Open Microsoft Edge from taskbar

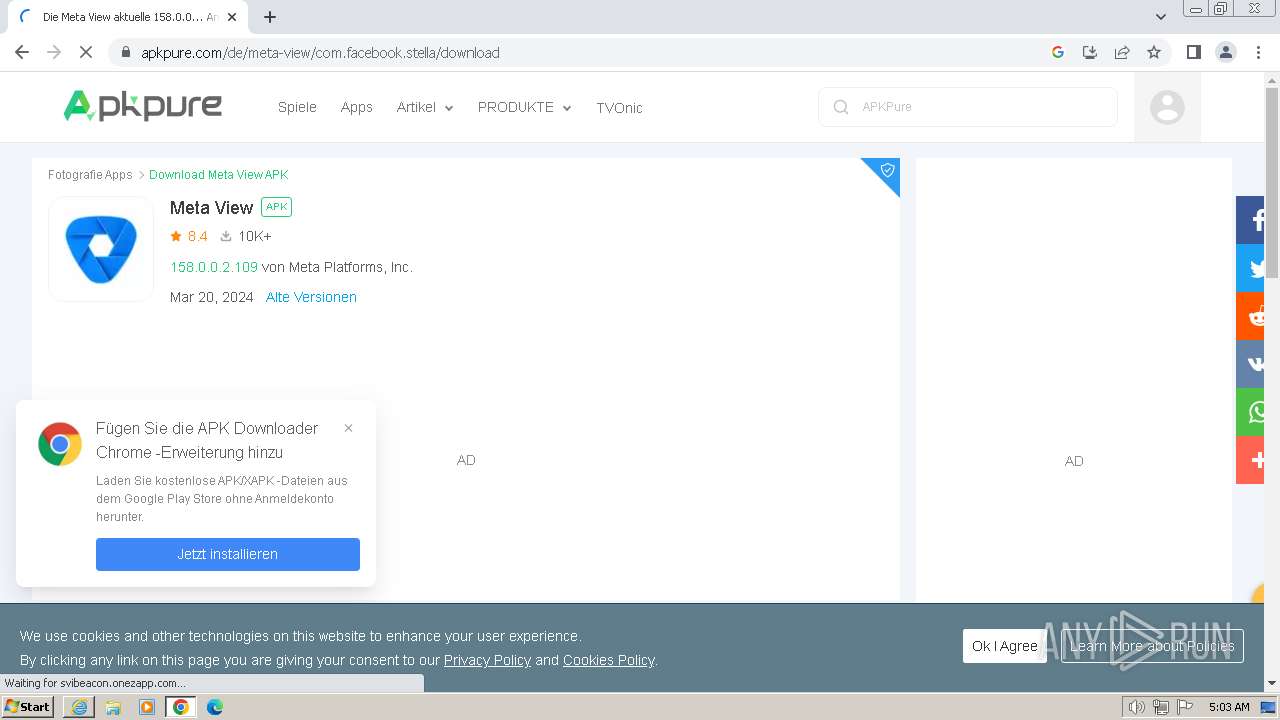215,707
